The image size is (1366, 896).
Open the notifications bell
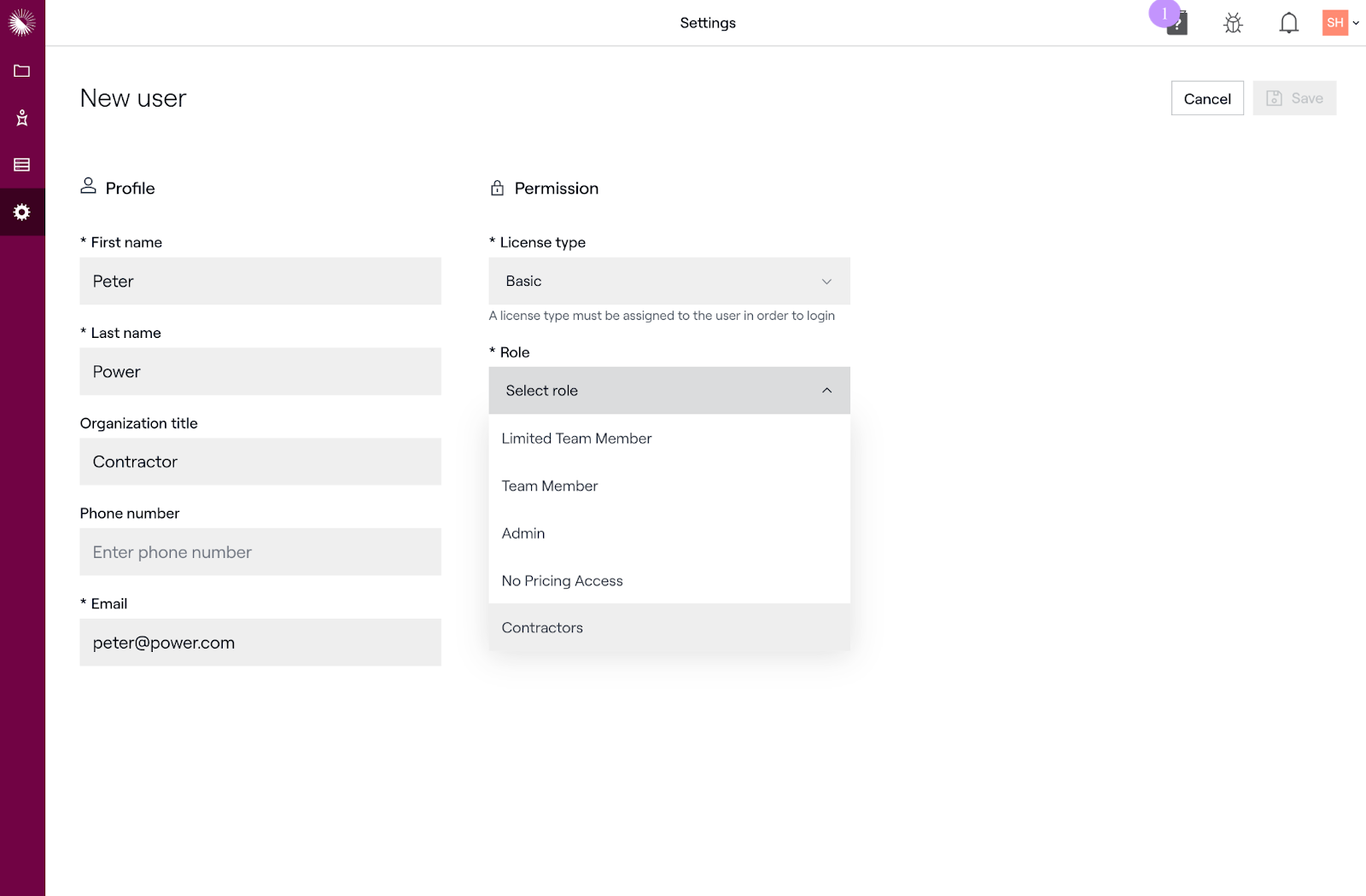[x=1288, y=23]
